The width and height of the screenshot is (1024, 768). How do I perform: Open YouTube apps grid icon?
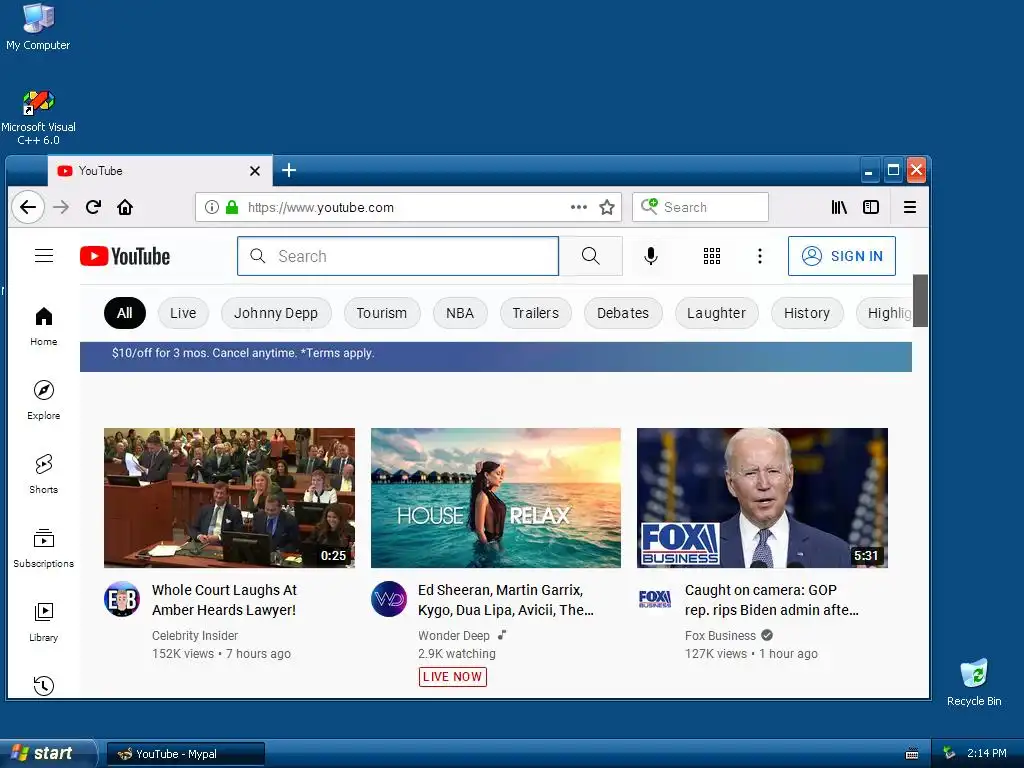click(x=712, y=256)
